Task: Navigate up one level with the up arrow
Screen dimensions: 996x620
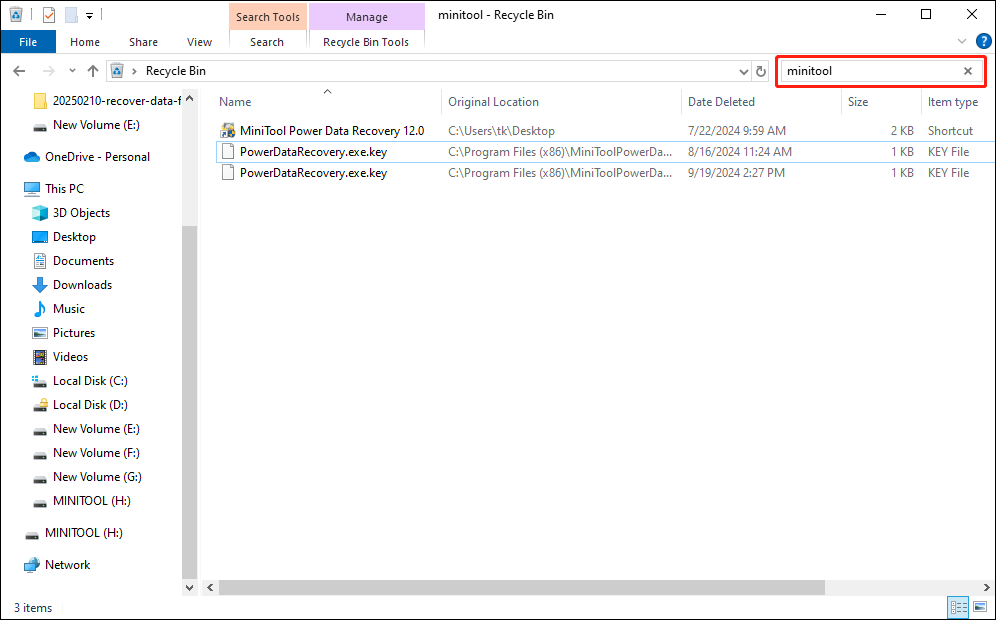Action: pos(92,71)
